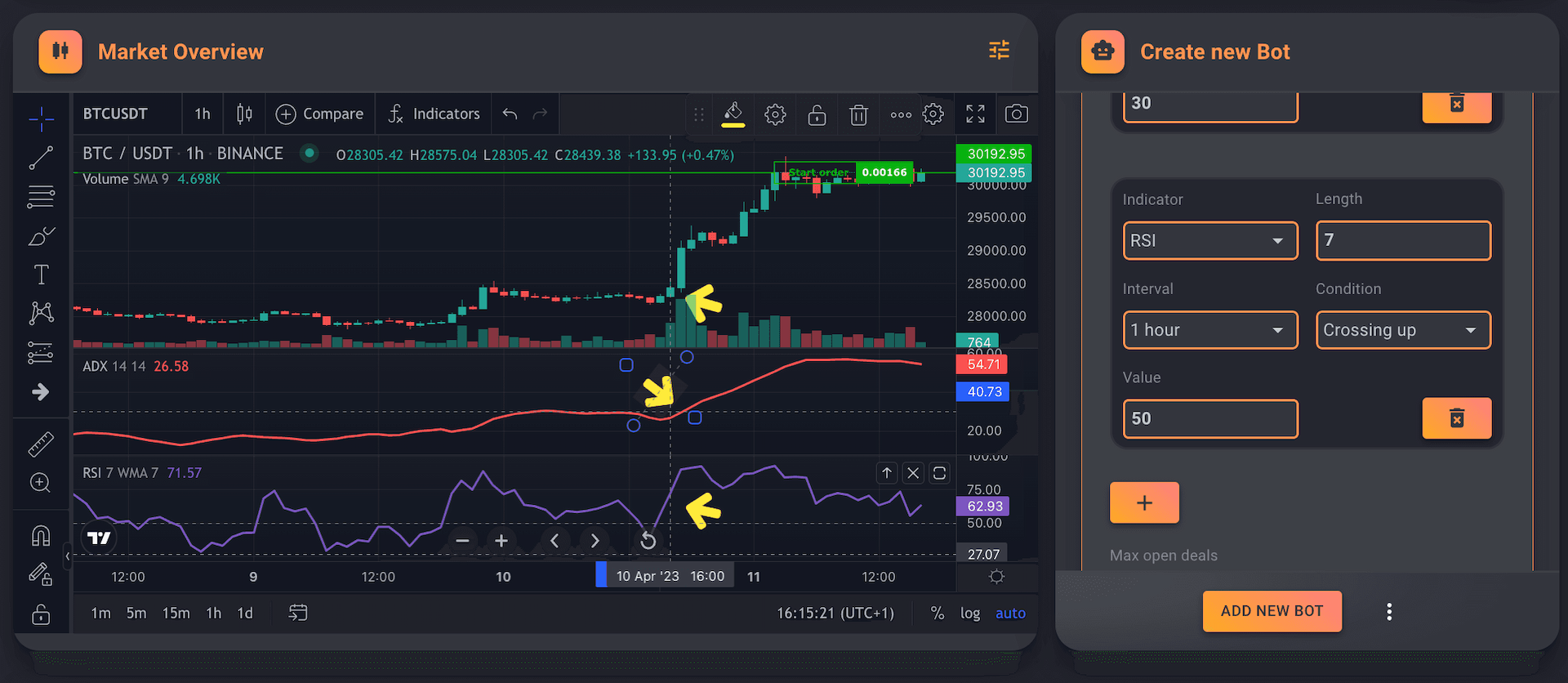Choose the ruler measure tool

[x=41, y=444]
